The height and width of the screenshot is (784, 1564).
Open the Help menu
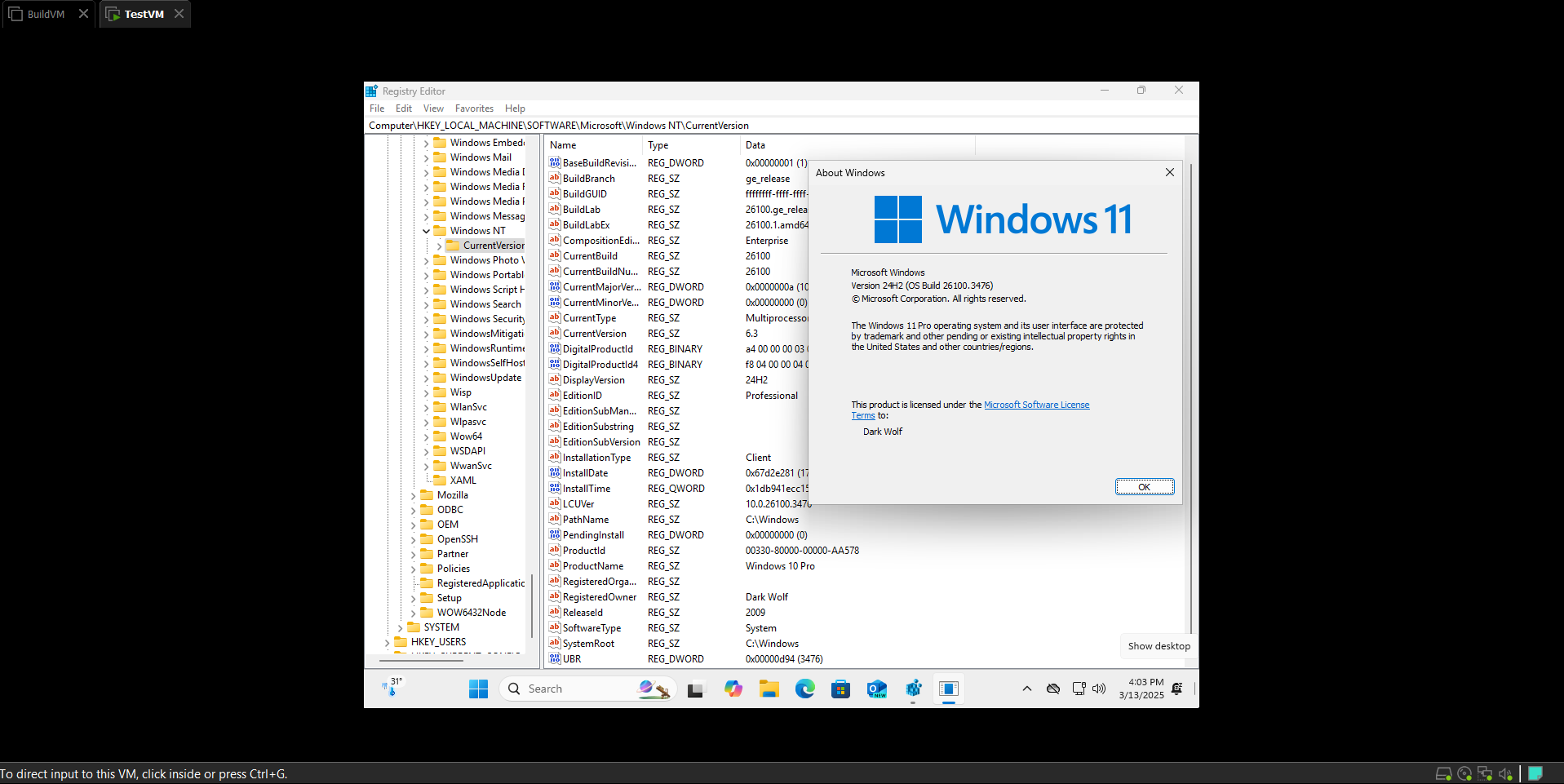click(x=515, y=109)
